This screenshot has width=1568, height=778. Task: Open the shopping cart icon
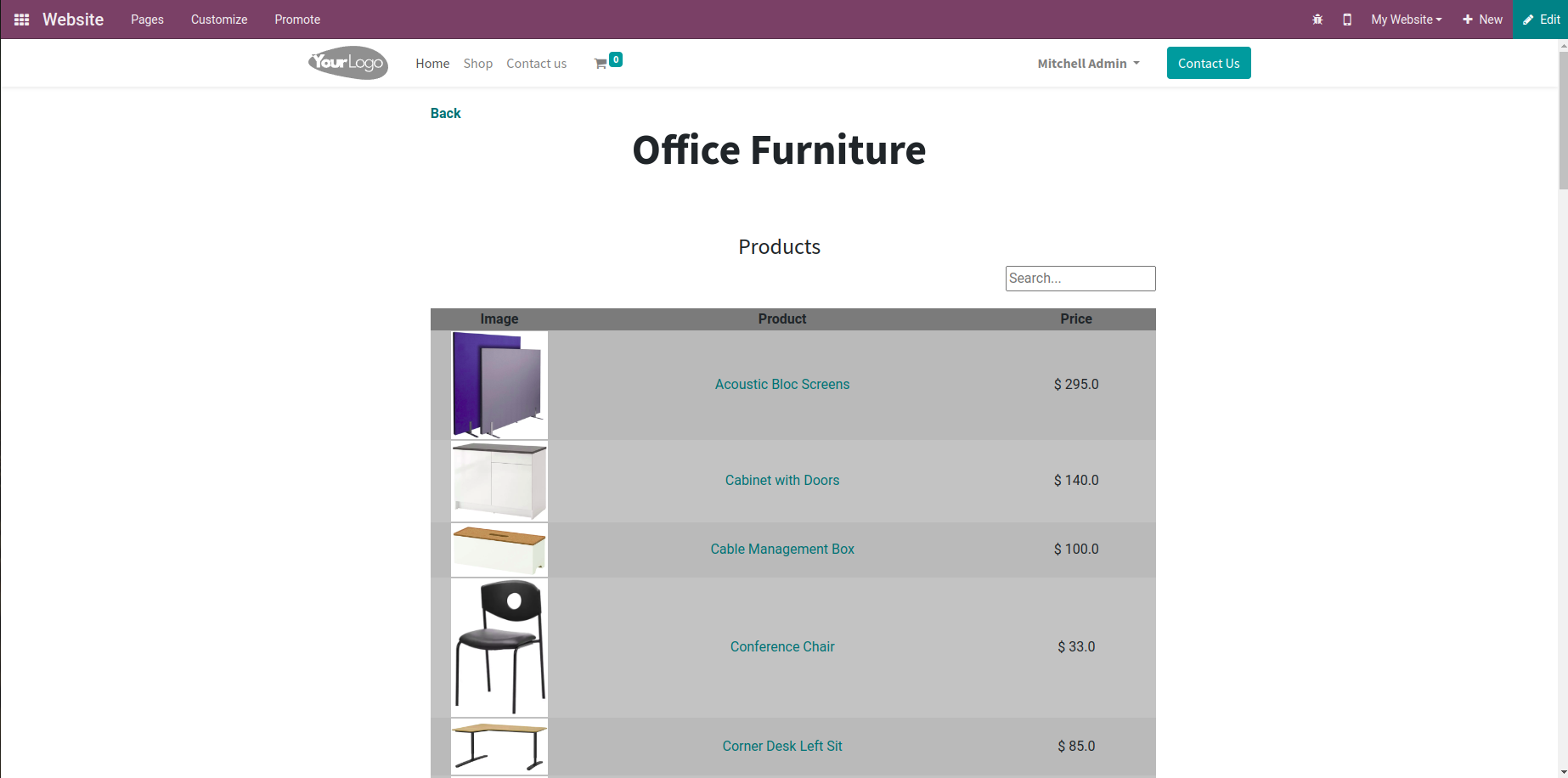point(601,64)
